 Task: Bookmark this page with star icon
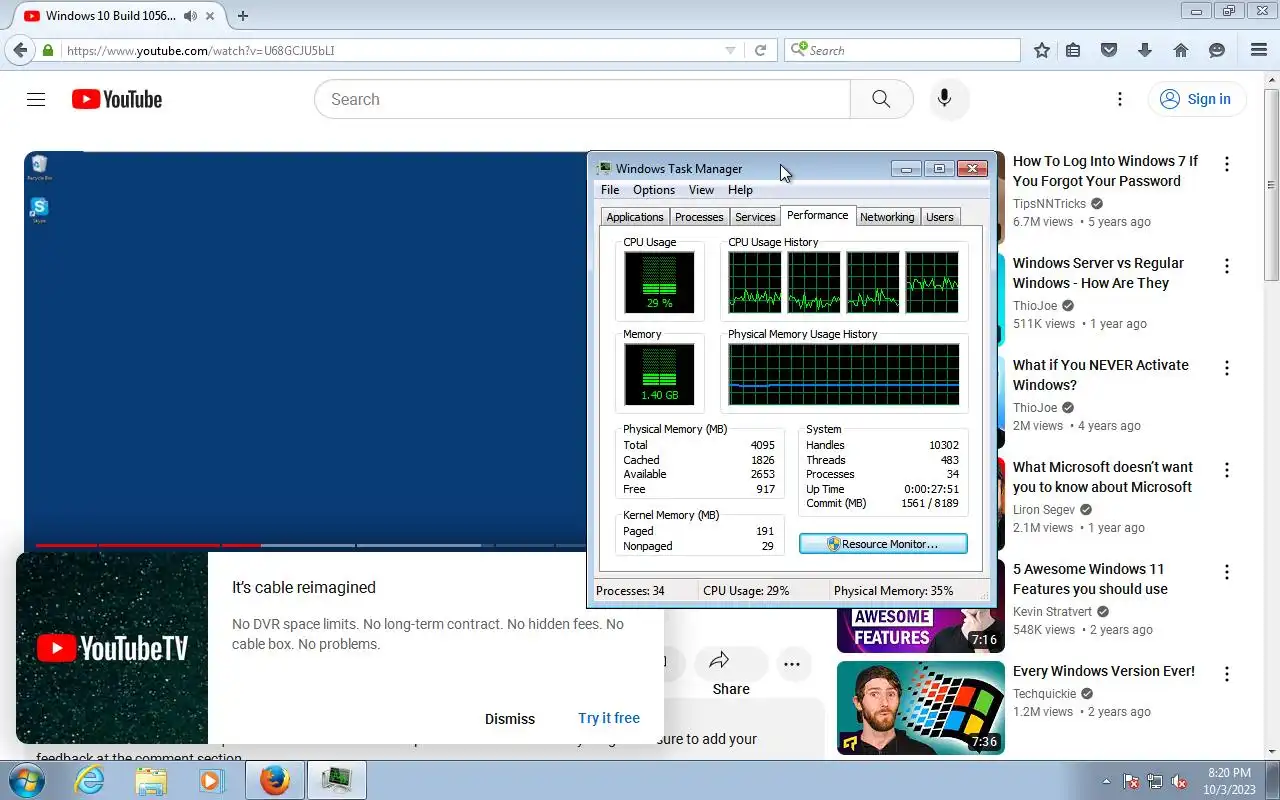(x=1042, y=50)
